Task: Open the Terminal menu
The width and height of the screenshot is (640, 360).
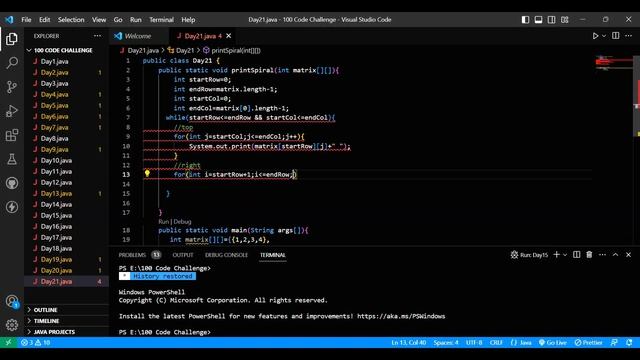Action: (x=161, y=20)
